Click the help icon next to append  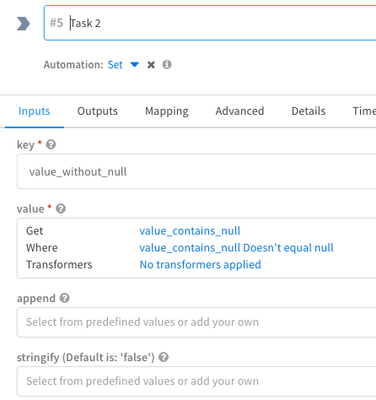coord(65,298)
